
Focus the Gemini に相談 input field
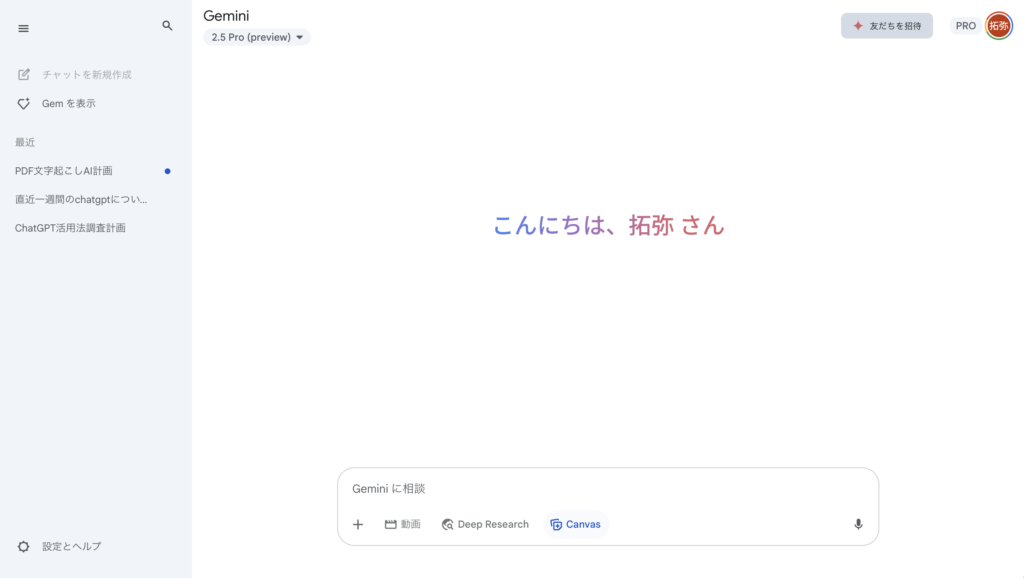(607, 489)
